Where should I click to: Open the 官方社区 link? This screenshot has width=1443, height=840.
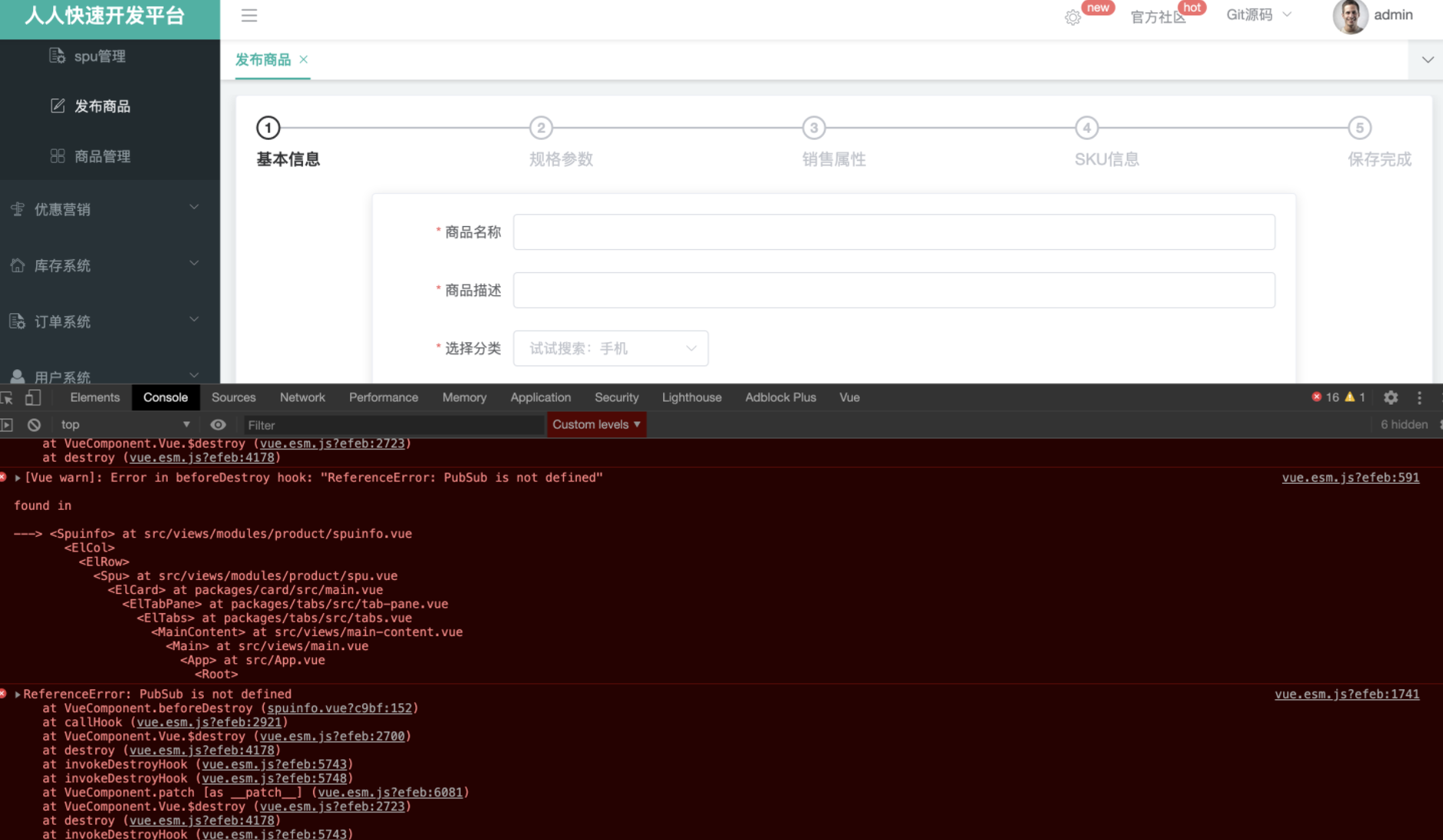coord(1158,16)
